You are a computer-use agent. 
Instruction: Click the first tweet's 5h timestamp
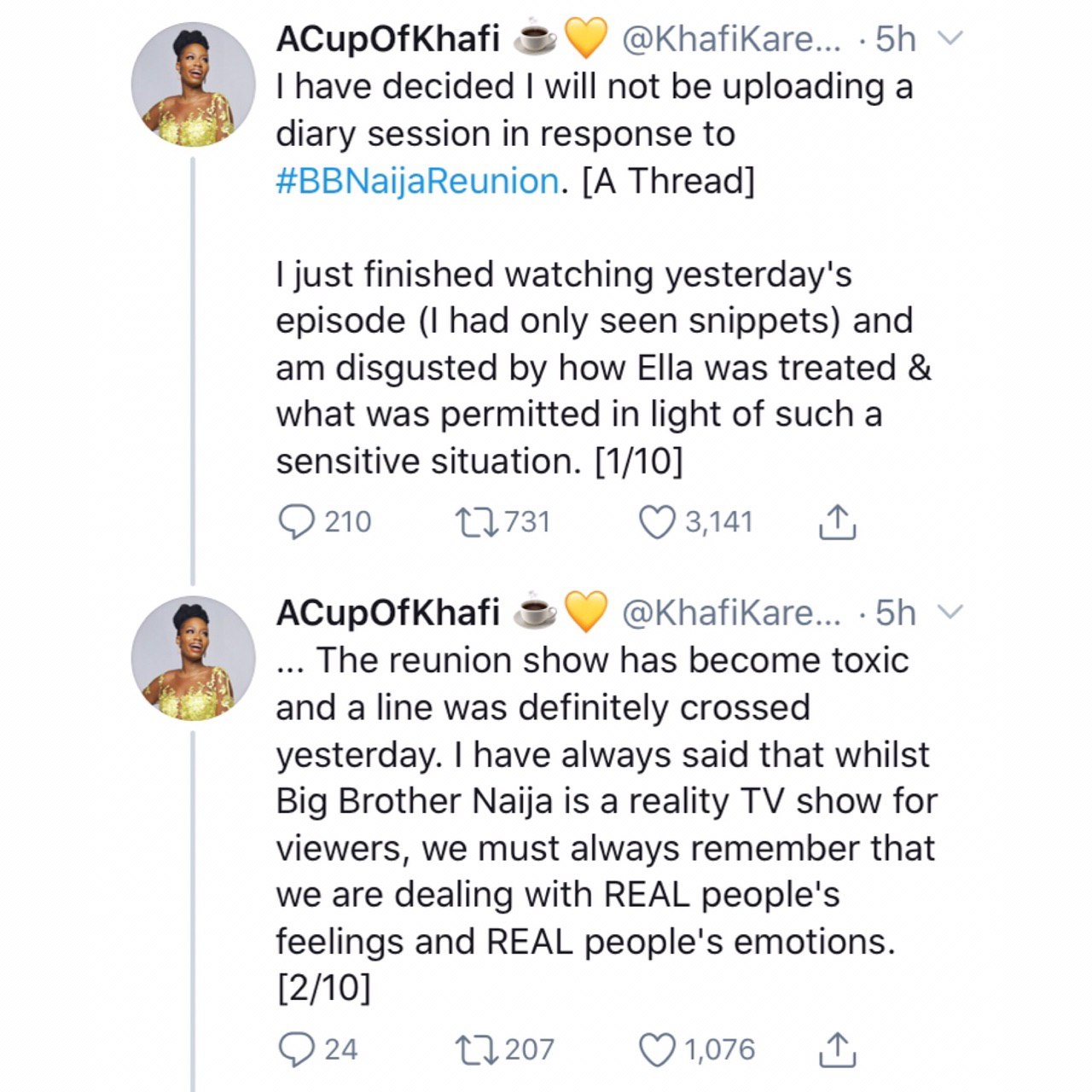(896, 39)
